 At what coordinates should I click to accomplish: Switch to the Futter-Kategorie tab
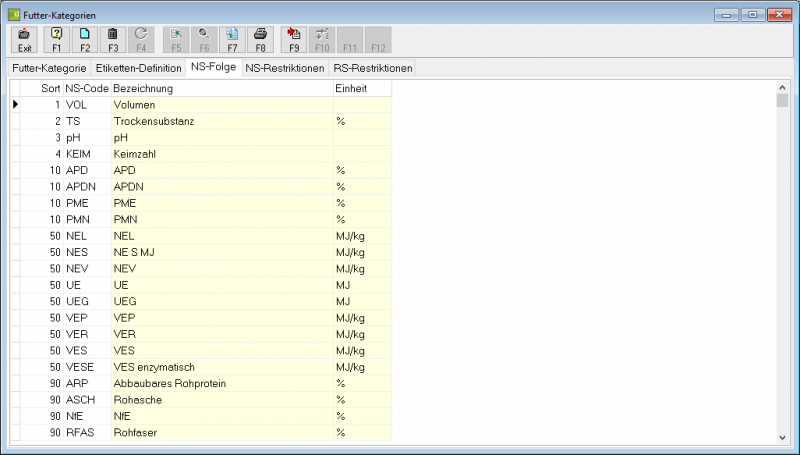[x=49, y=68]
